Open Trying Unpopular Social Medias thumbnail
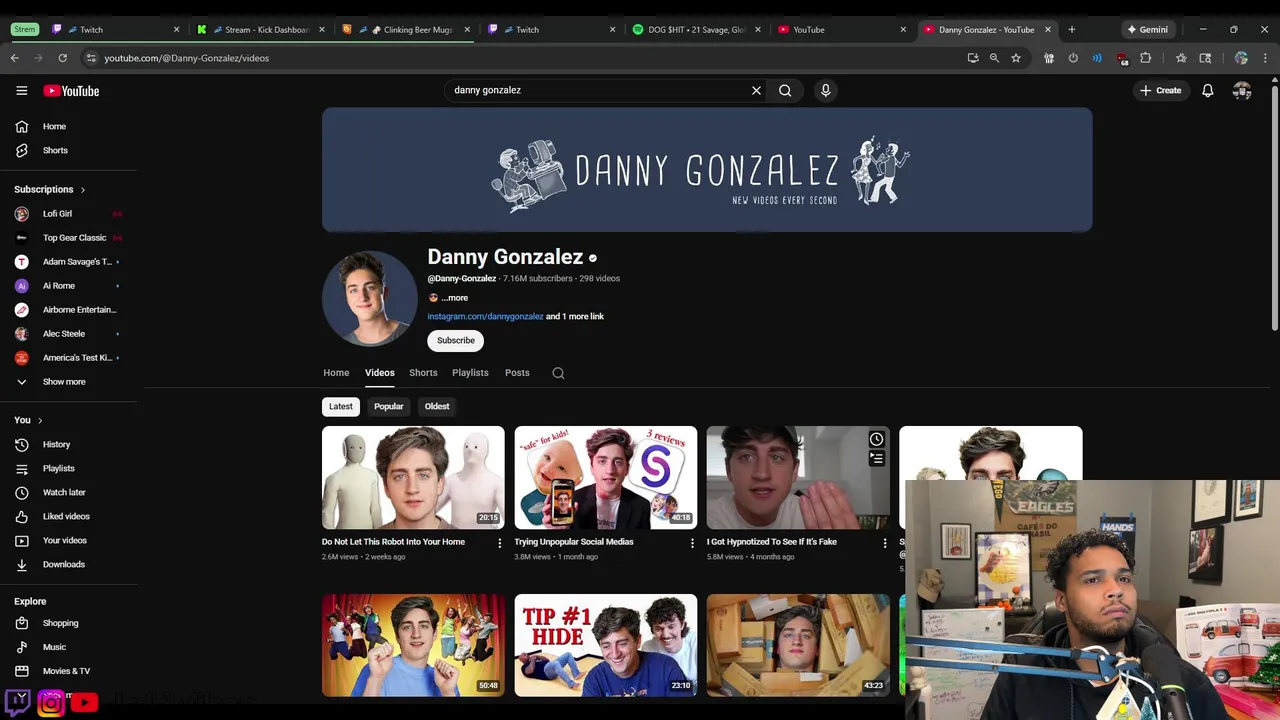The width and height of the screenshot is (1280, 720). point(606,478)
